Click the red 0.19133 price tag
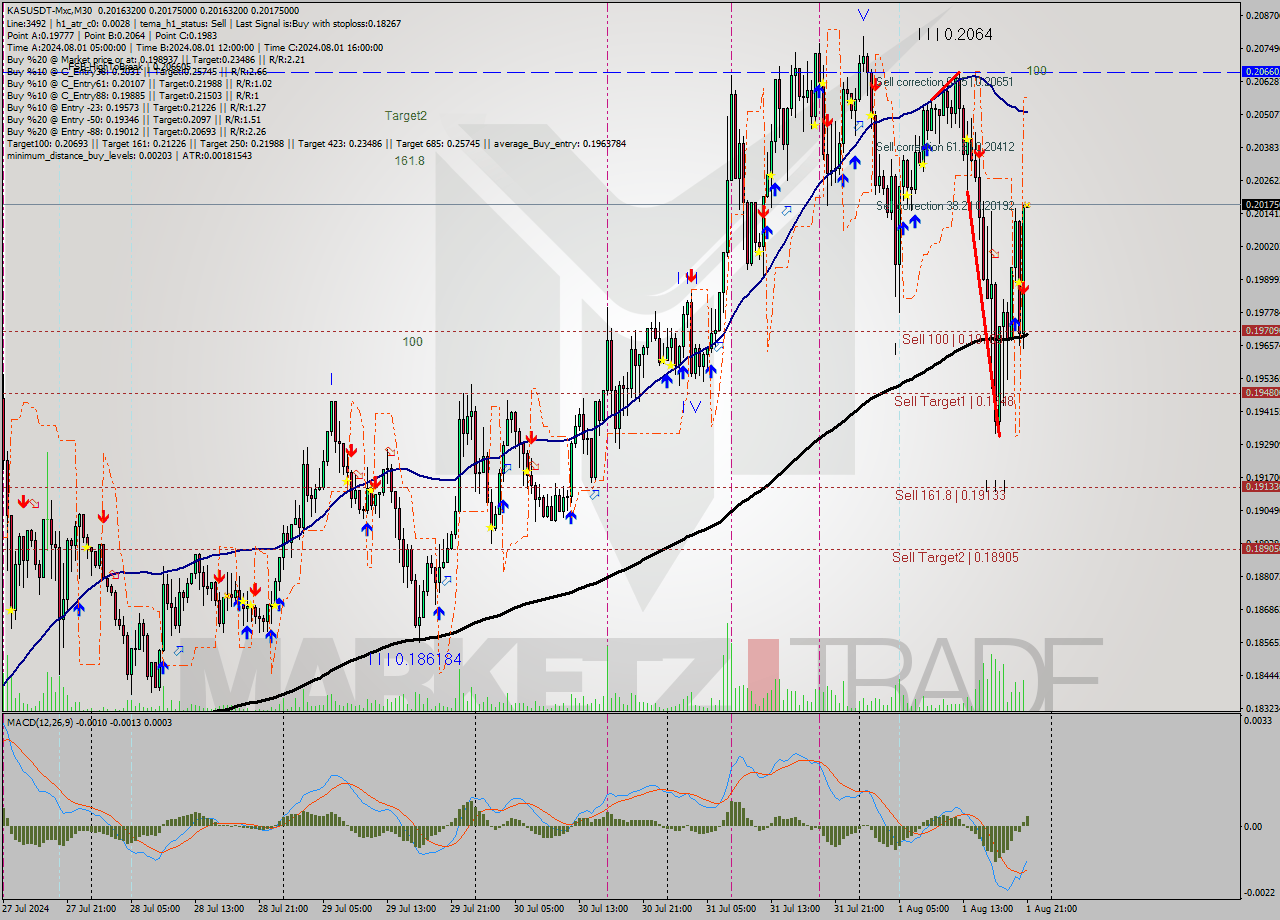1280x920 pixels. [x=1260, y=486]
